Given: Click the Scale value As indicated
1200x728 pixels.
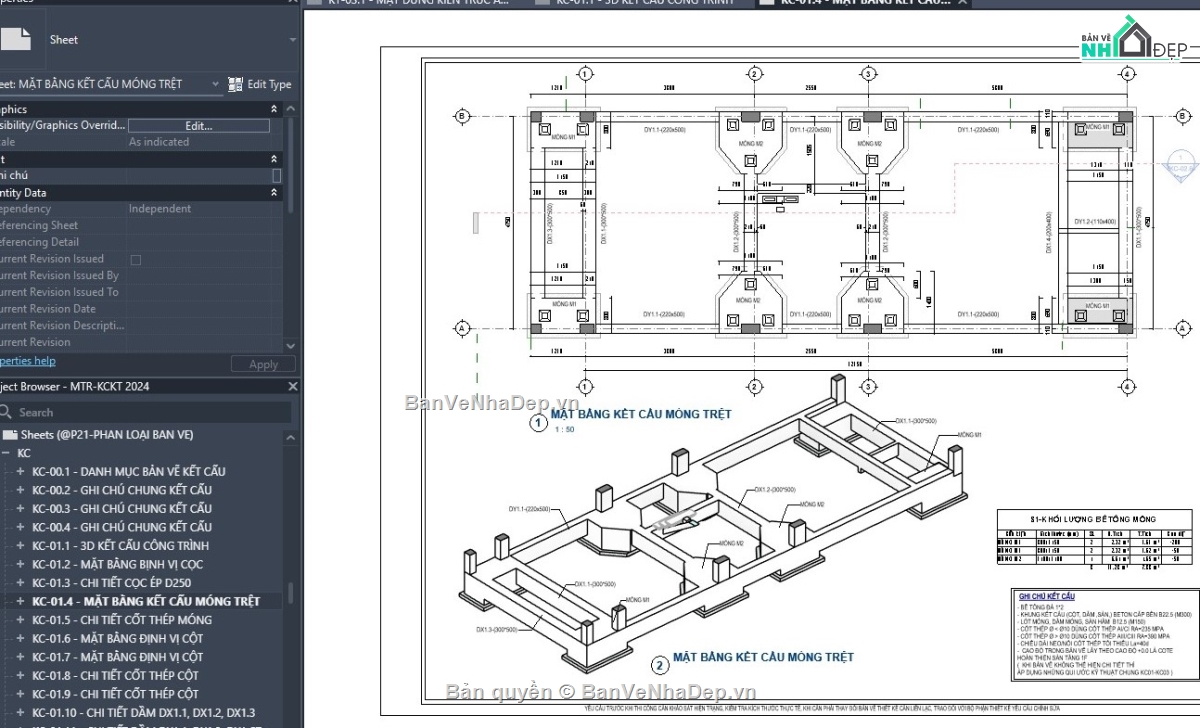Looking at the screenshot, I should [x=159, y=142].
